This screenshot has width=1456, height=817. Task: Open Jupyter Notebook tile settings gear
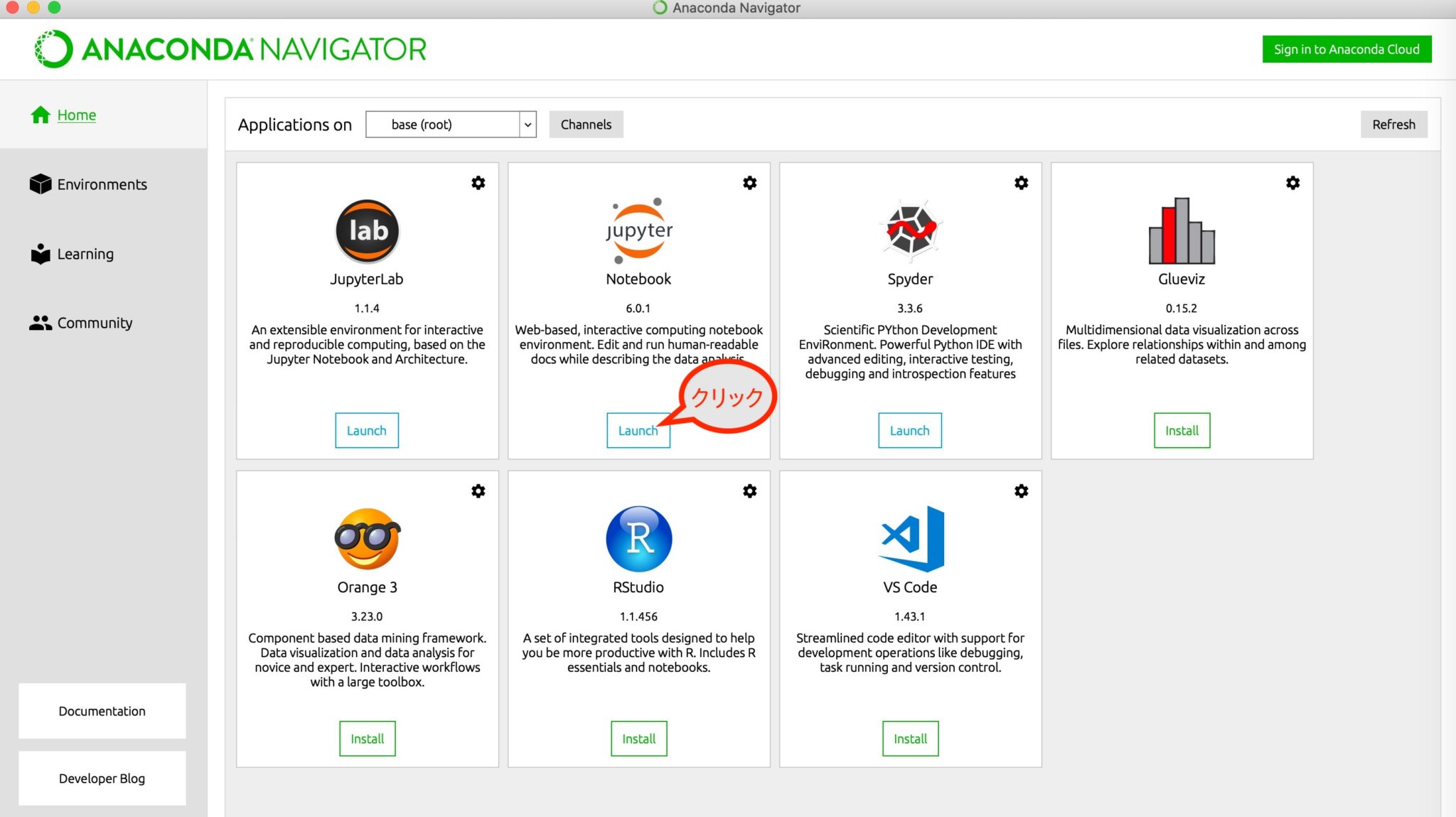[x=750, y=183]
